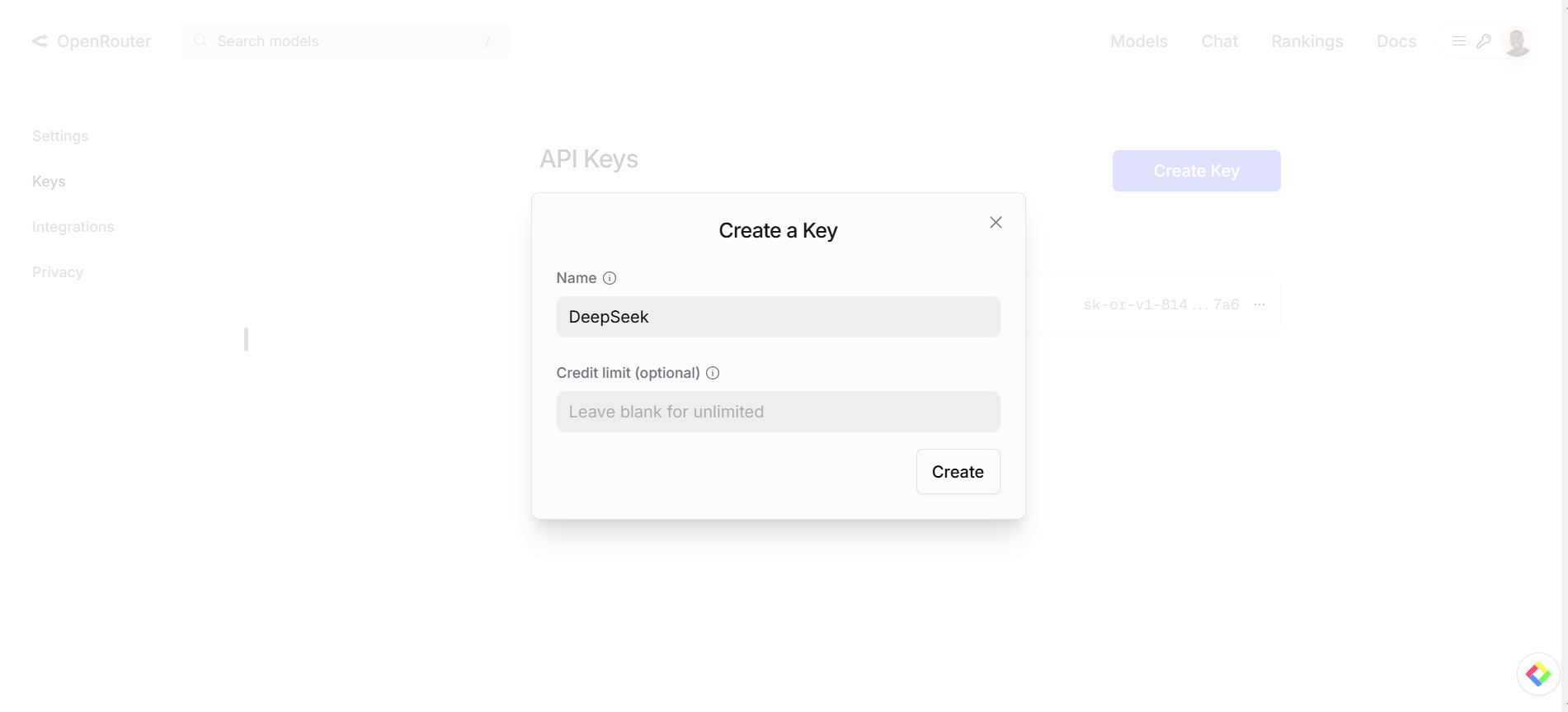This screenshot has width=1568, height=712.
Task: Click the Create Key button
Action: [x=1196, y=171]
